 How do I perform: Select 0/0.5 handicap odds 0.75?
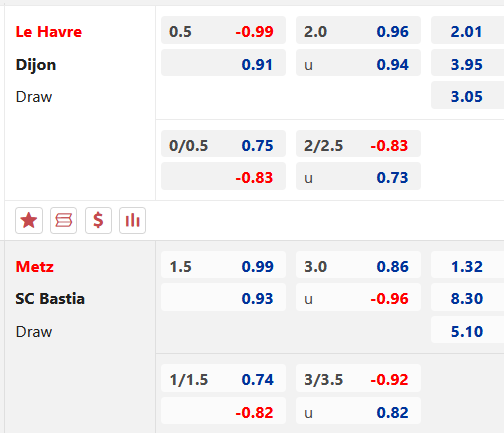coord(223,144)
